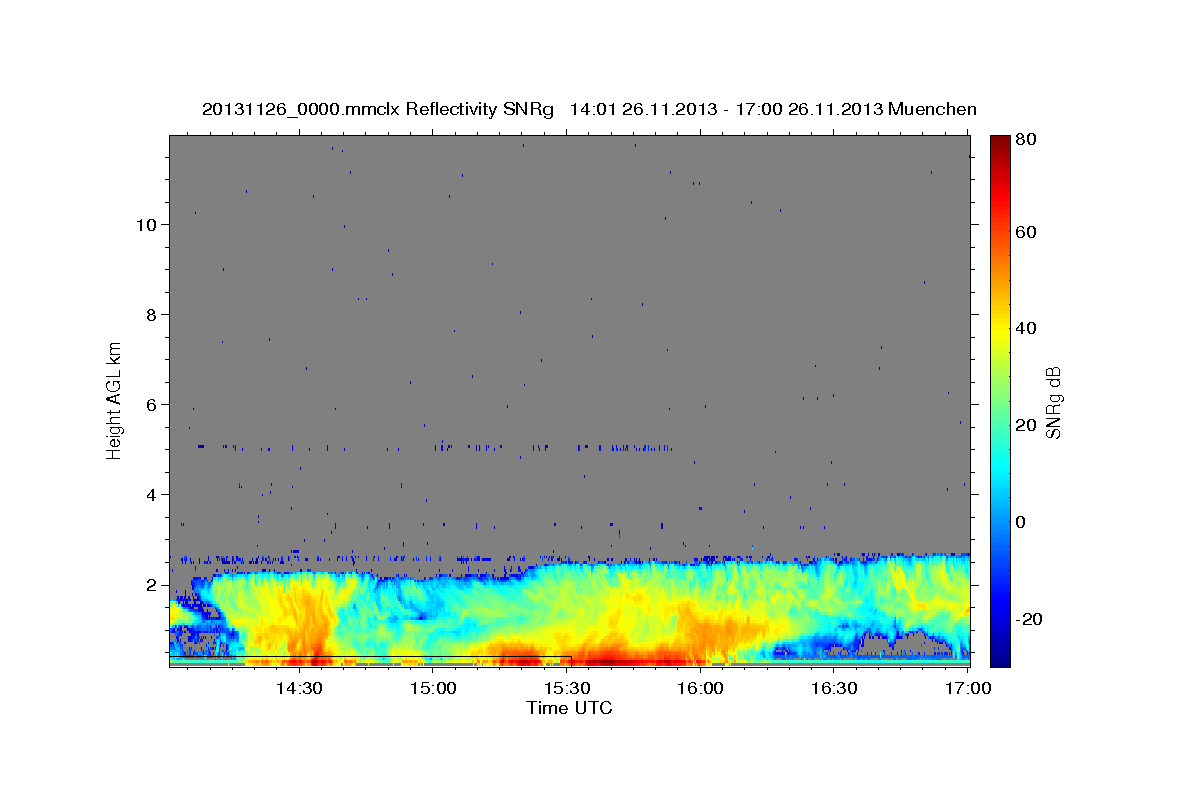Click the 16:30 time tick label
Viewport: 1200px width, 800px height.
pos(834,688)
